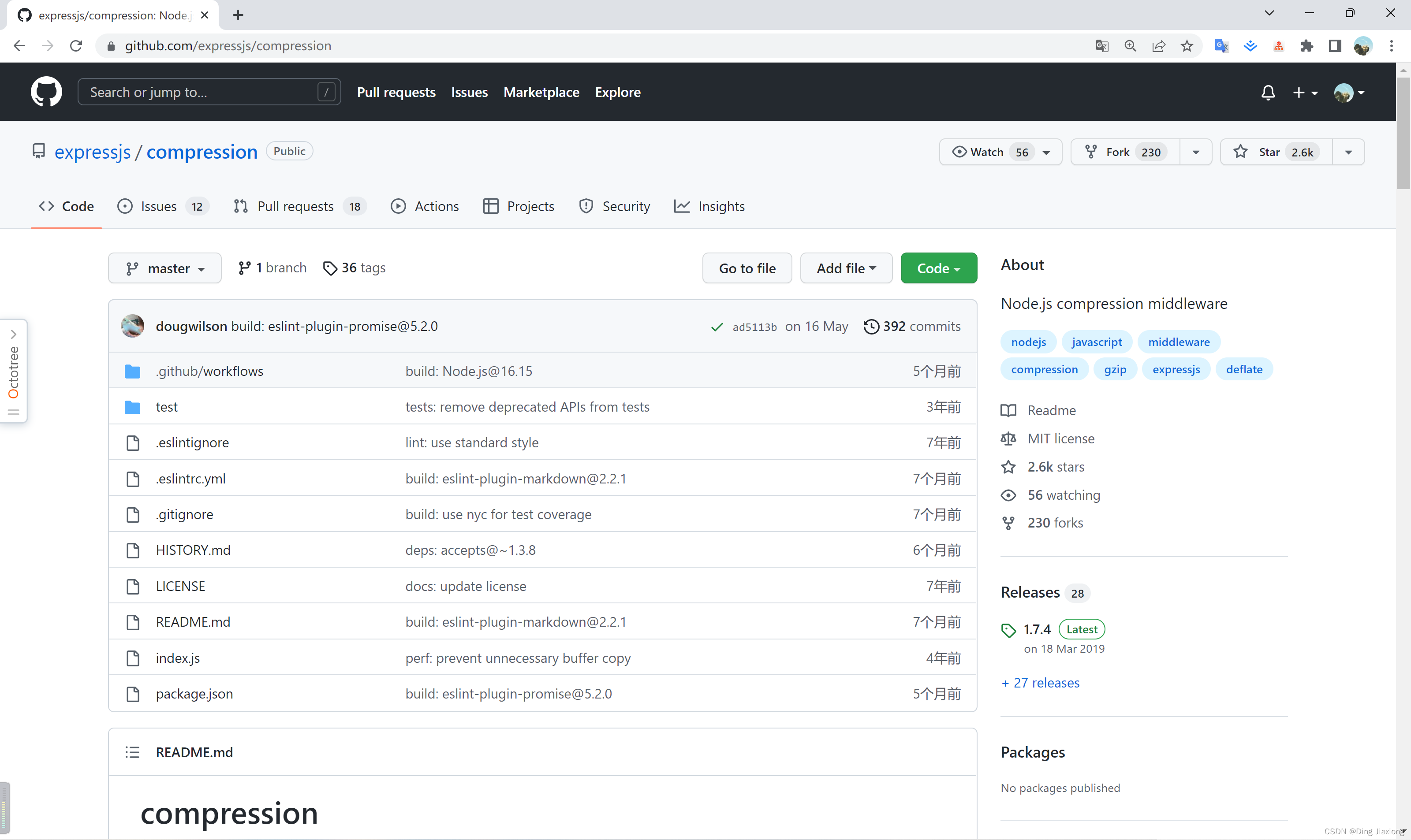View the 36 tags link
The width and height of the screenshot is (1411, 840).
(354, 268)
